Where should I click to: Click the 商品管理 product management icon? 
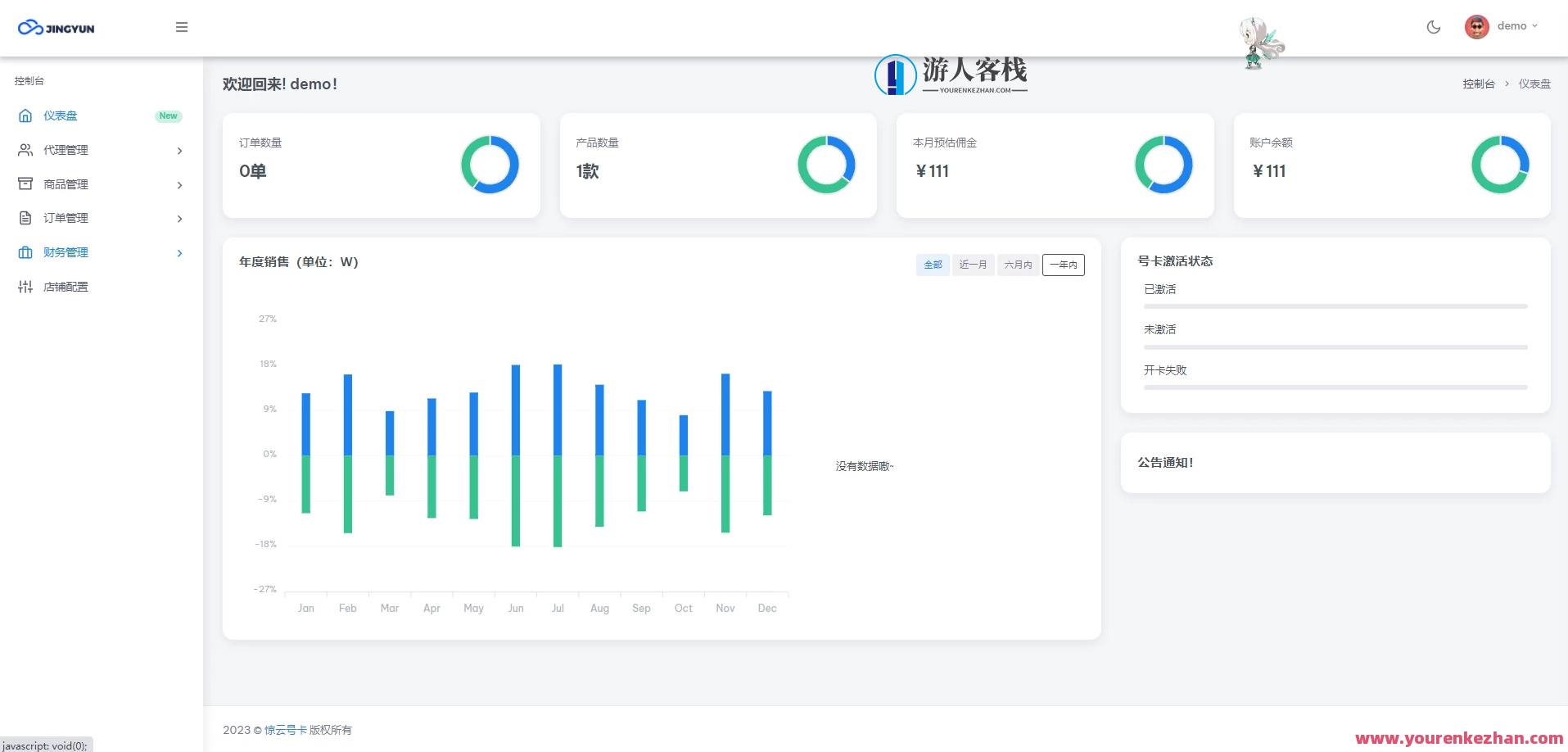(25, 183)
